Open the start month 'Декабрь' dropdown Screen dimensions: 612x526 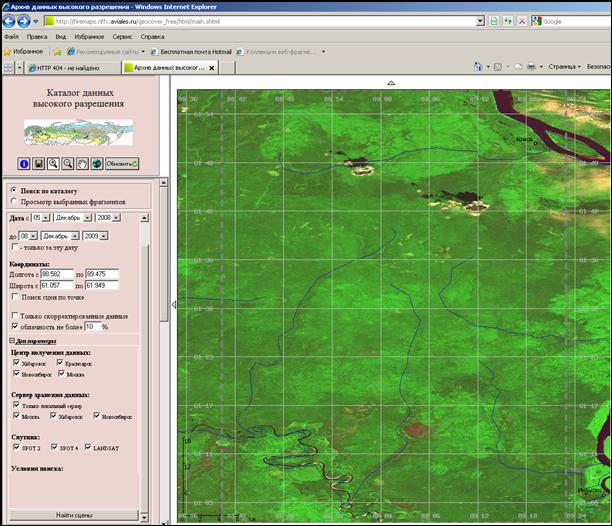pos(73,217)
